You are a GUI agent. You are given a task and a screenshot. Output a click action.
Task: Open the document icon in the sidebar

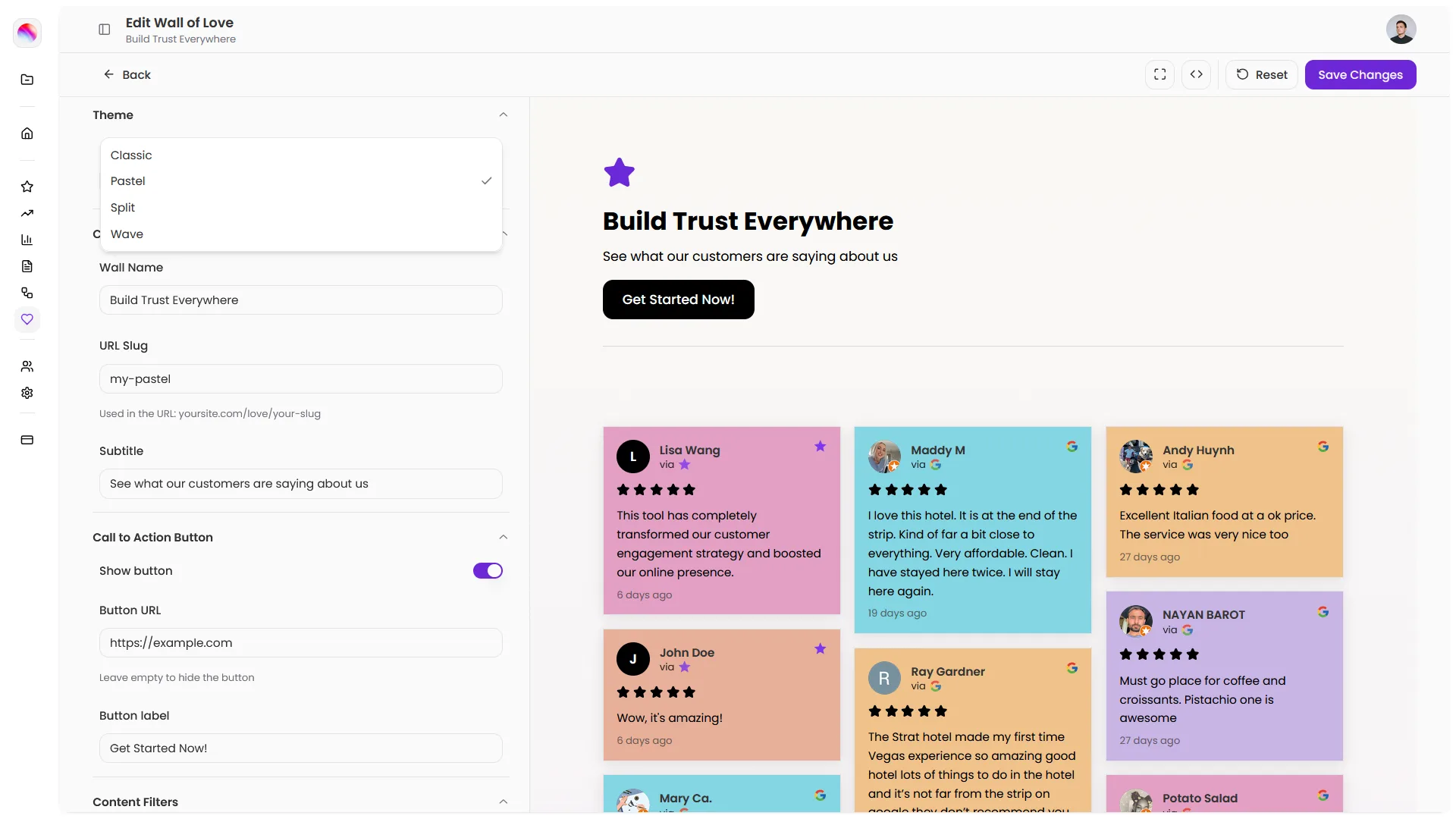point(27,266)
